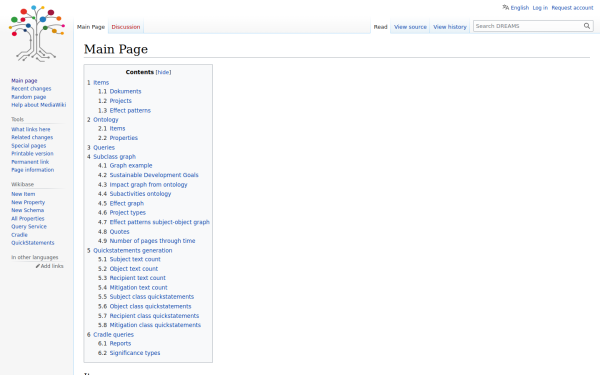Open Page information link
The height and width of the screenshot is (375, 600).
pyautogui.click(x=33, y=170)
